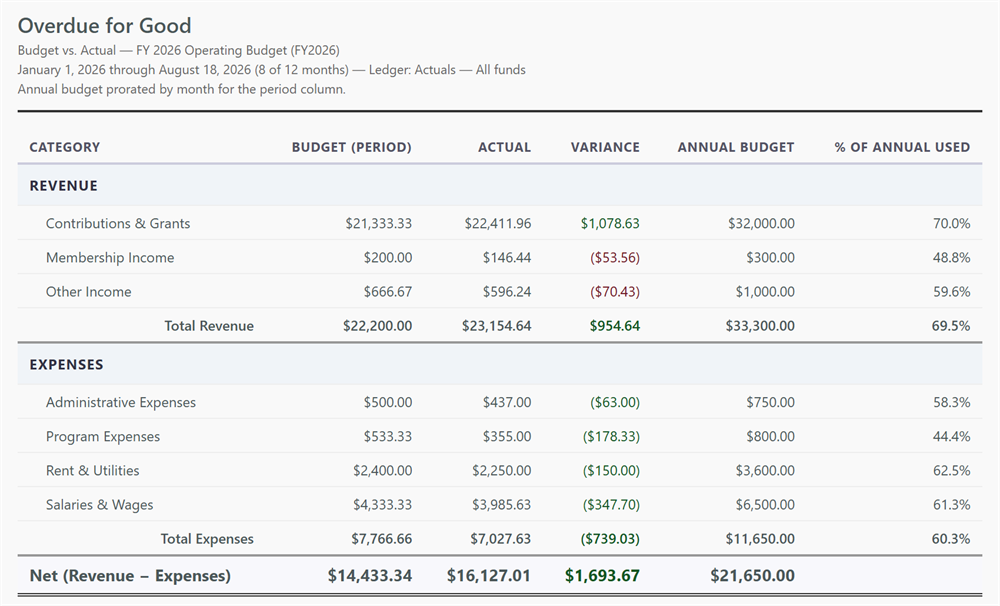Click the 'Total Revenue' label
1000x606 pixels.
209,326
